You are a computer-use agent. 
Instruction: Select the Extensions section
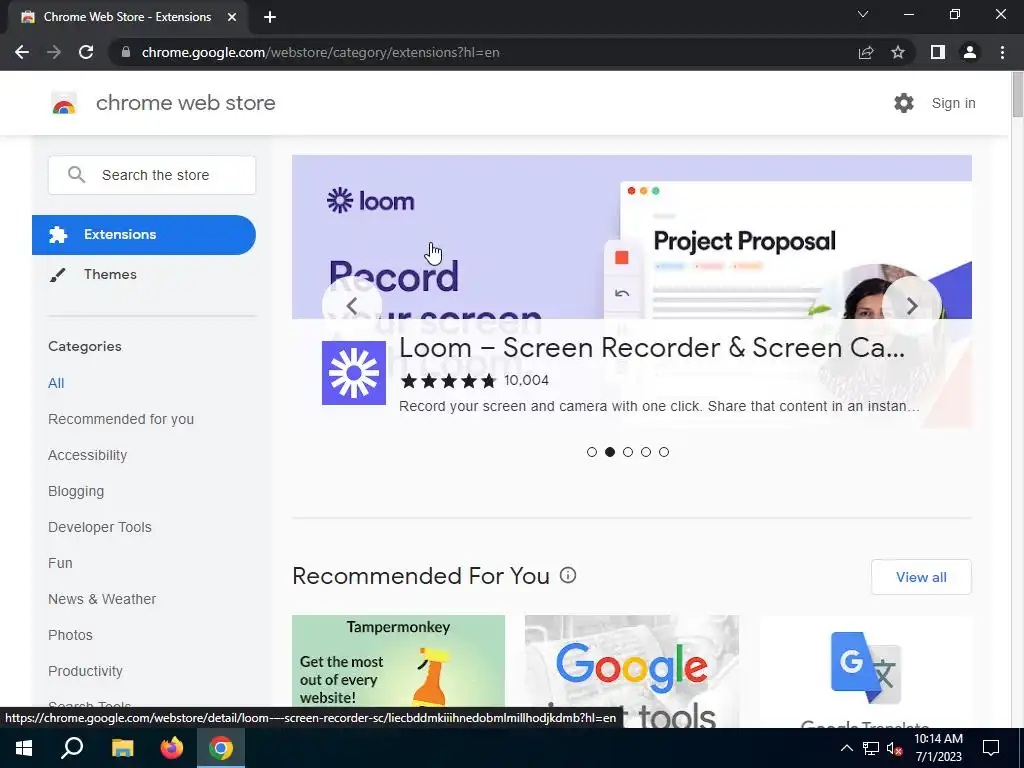click(x=144, y=234)
